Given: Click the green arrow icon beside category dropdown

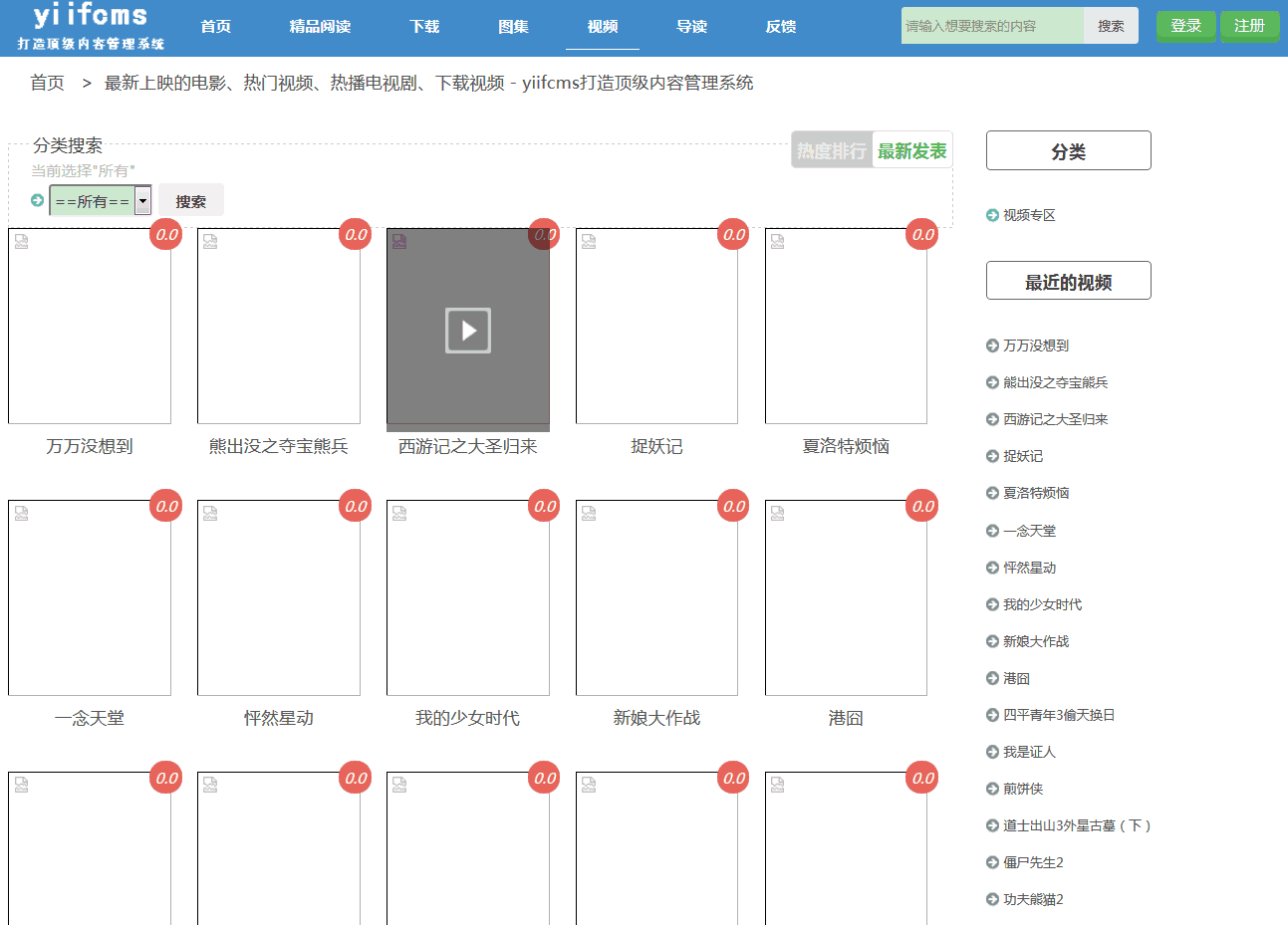Looking at the screenshot, I should point(38,200).
